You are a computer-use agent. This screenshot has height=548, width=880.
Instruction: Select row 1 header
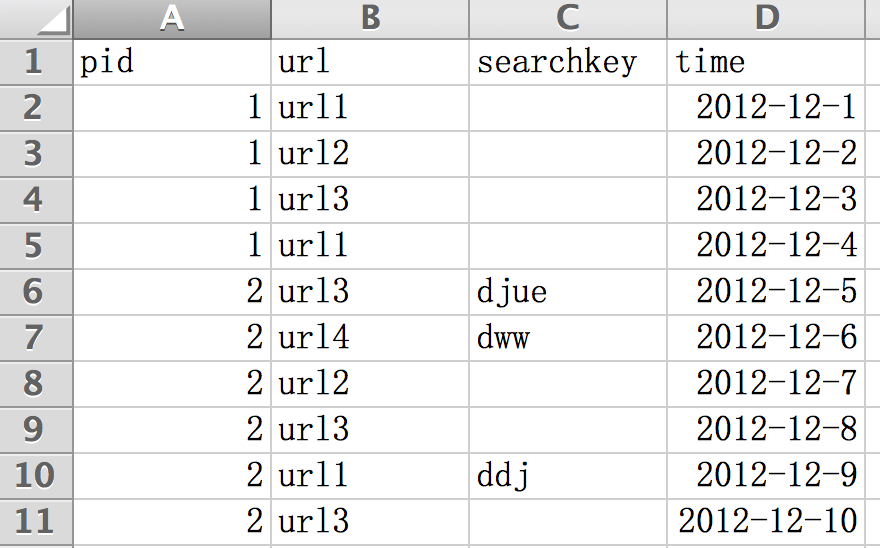pos(36,62)
